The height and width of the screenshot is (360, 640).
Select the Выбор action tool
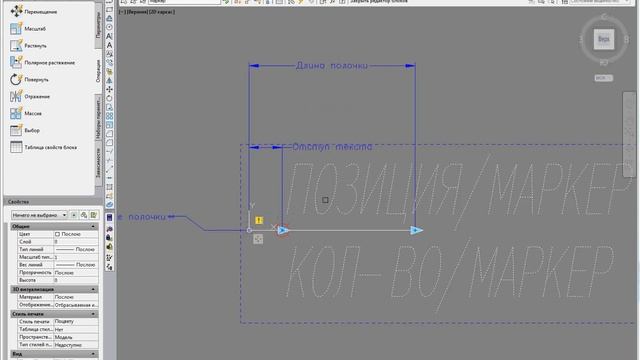tap(25, 130)
